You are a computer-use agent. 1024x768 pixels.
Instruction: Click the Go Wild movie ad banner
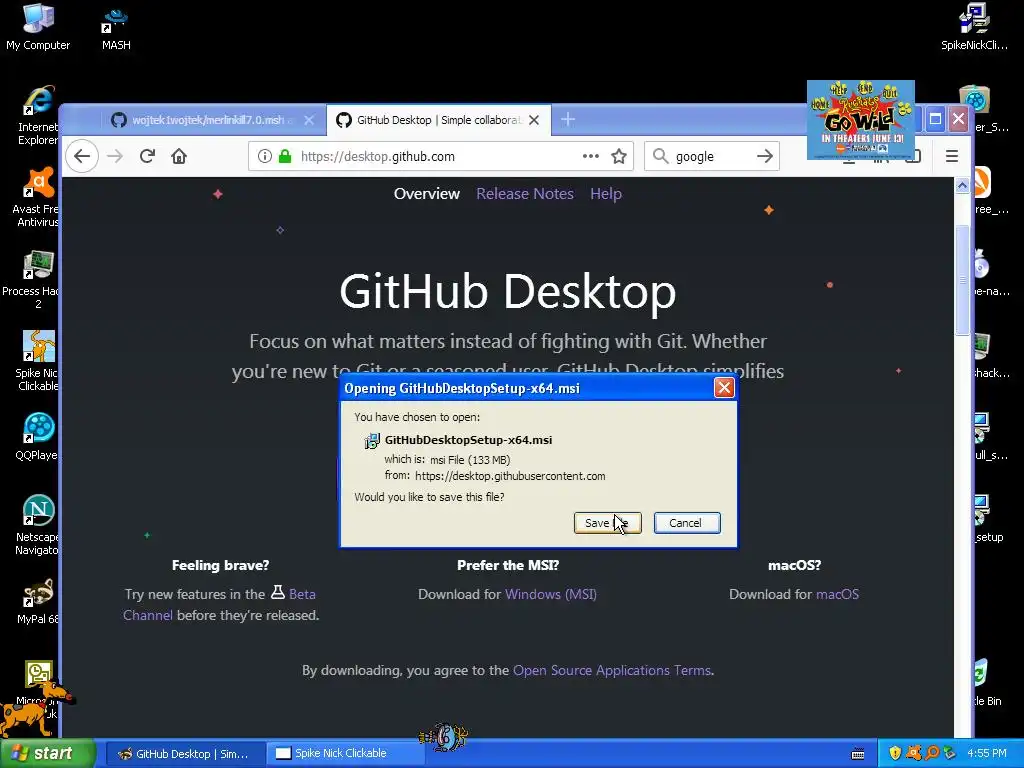click(860, 120)
